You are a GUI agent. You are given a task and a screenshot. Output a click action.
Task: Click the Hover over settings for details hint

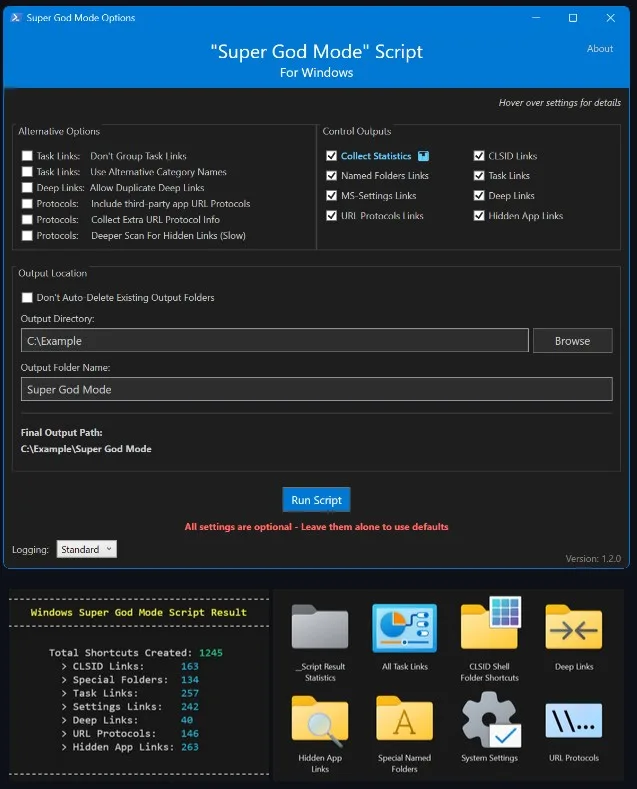(560, 103)
